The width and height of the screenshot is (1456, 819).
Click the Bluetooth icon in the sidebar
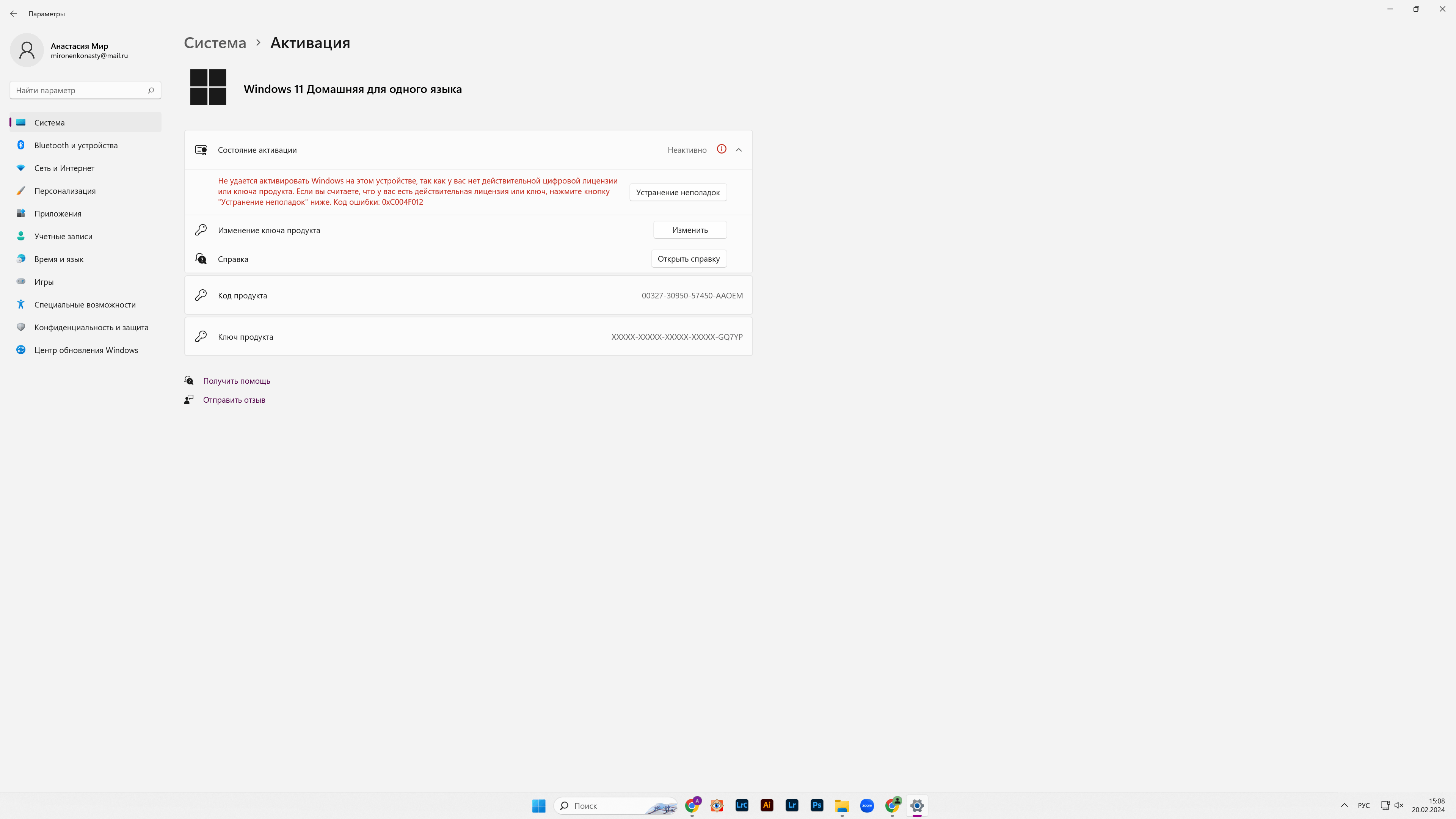click(21, 145)
